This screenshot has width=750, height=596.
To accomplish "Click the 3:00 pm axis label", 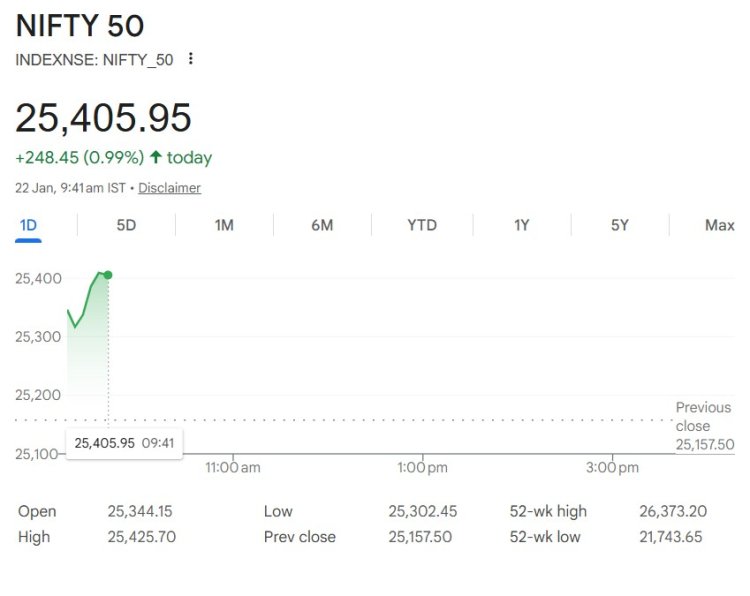I will point(612,467).
